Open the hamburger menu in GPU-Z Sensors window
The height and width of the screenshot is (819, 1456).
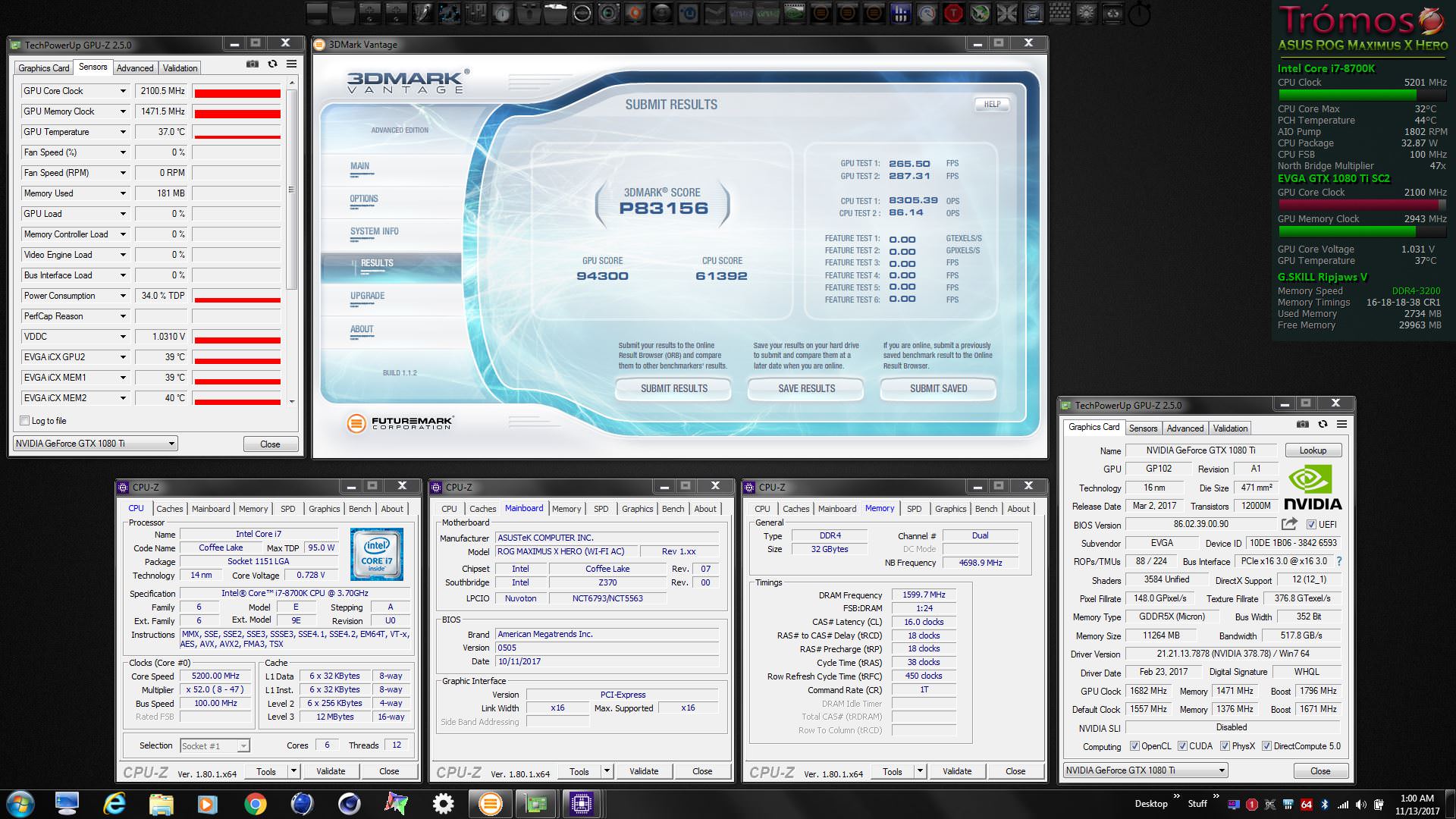pyautogui.click(x=291, y=64)
